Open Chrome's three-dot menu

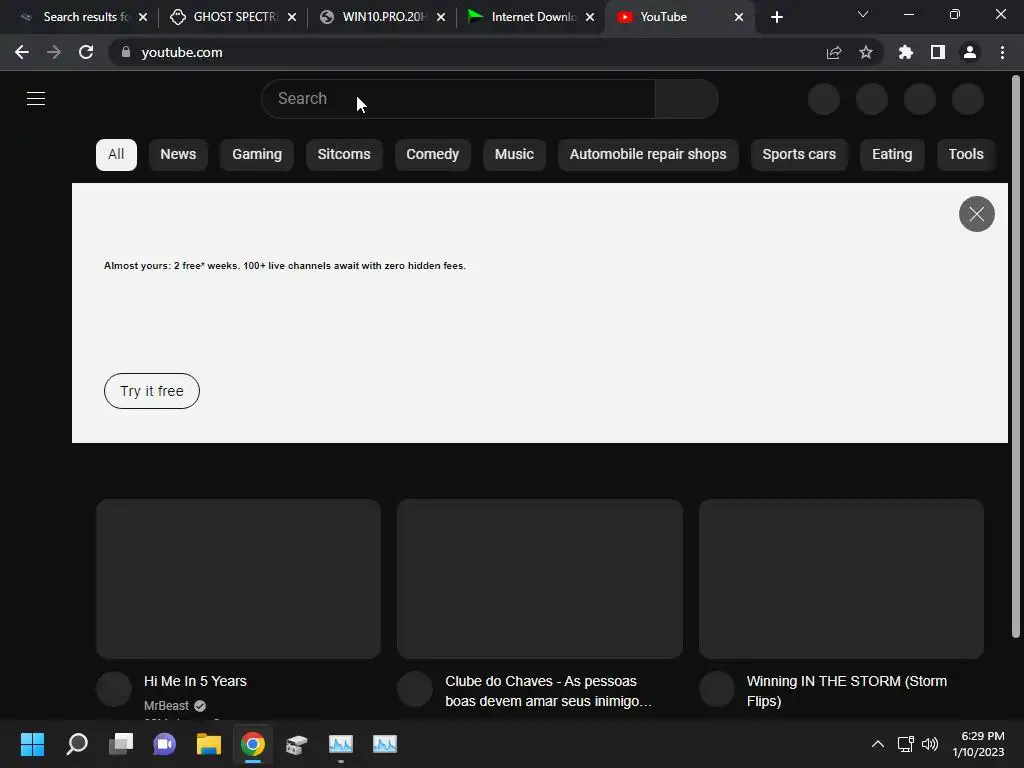tap(1002, 52)
